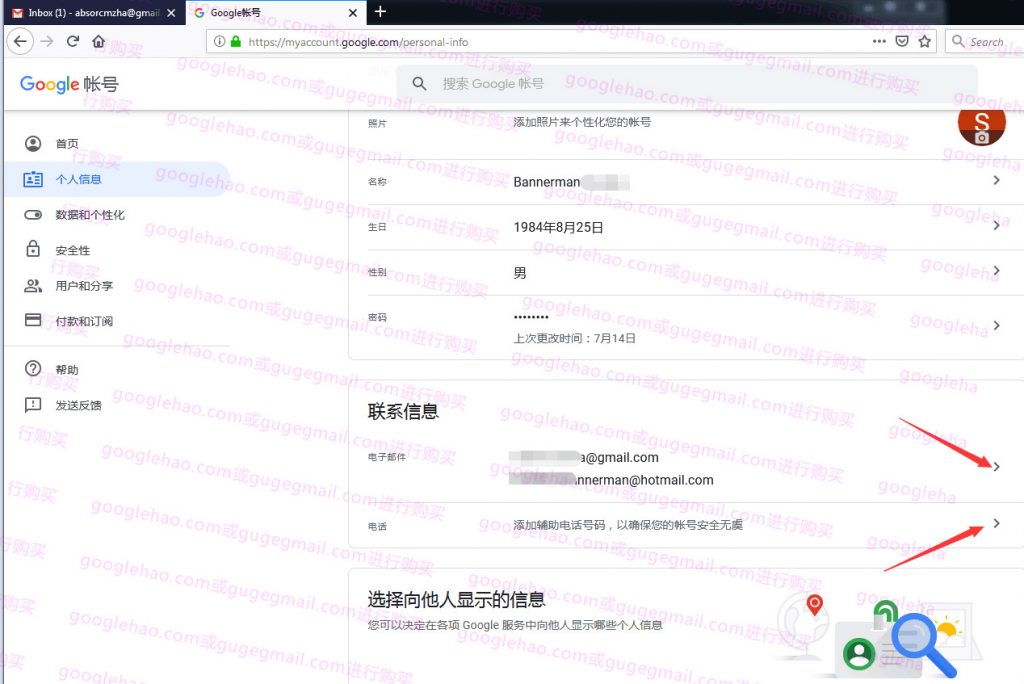This screenshot has height=684, width=1024.
Task: Click the 安全性 lock icon
Action: coord(33,248)
